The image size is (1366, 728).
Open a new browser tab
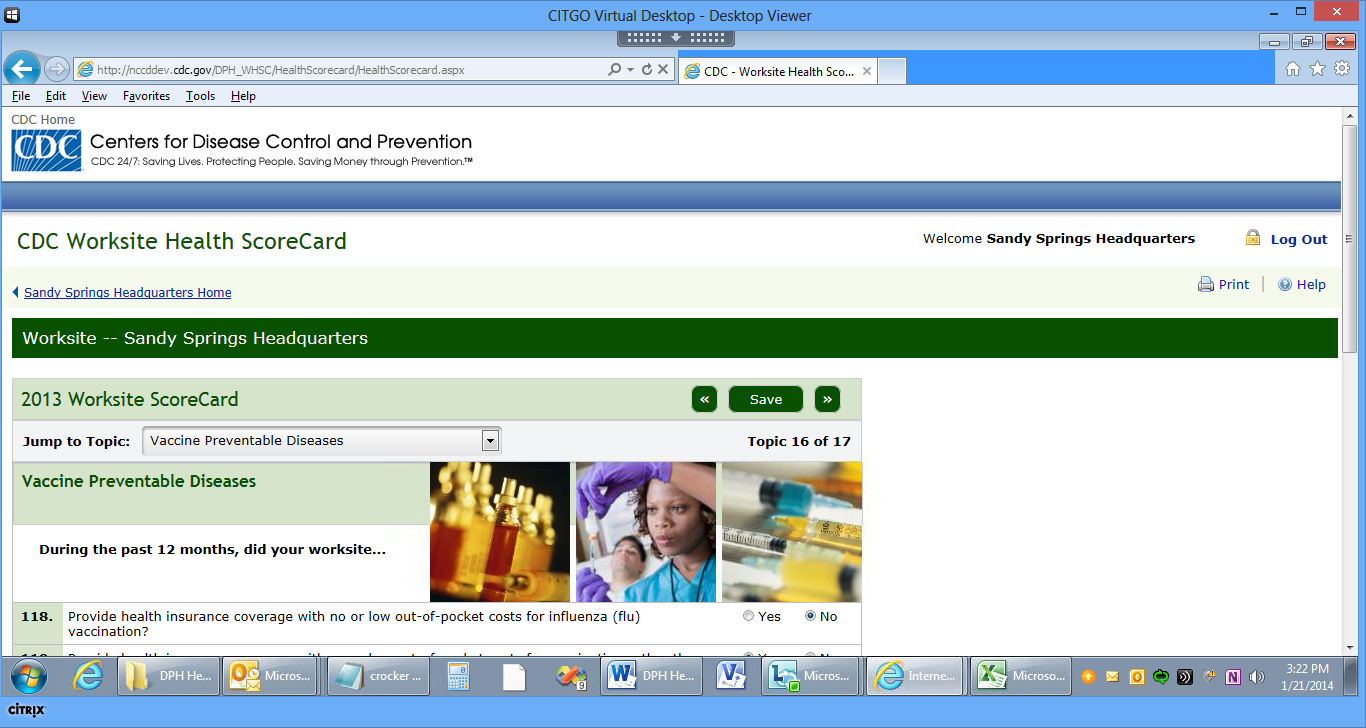(892, 71)
